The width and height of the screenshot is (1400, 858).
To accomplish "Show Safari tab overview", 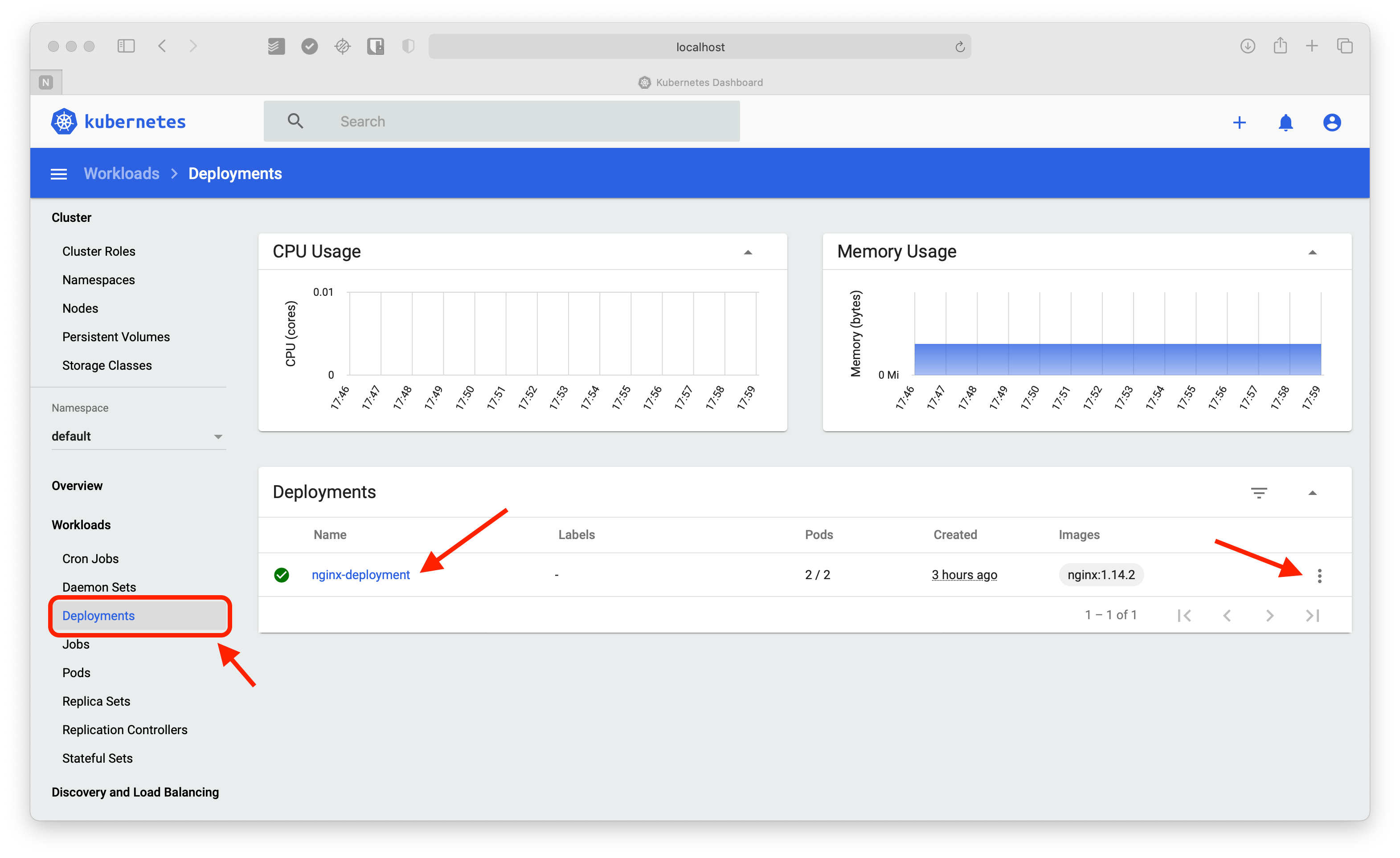I will [1344, 46].
